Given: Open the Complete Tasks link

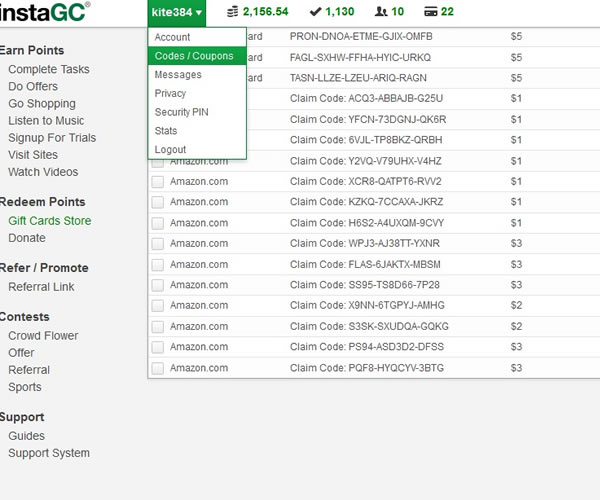Looking at the screenshot, I should pos(48,70).
